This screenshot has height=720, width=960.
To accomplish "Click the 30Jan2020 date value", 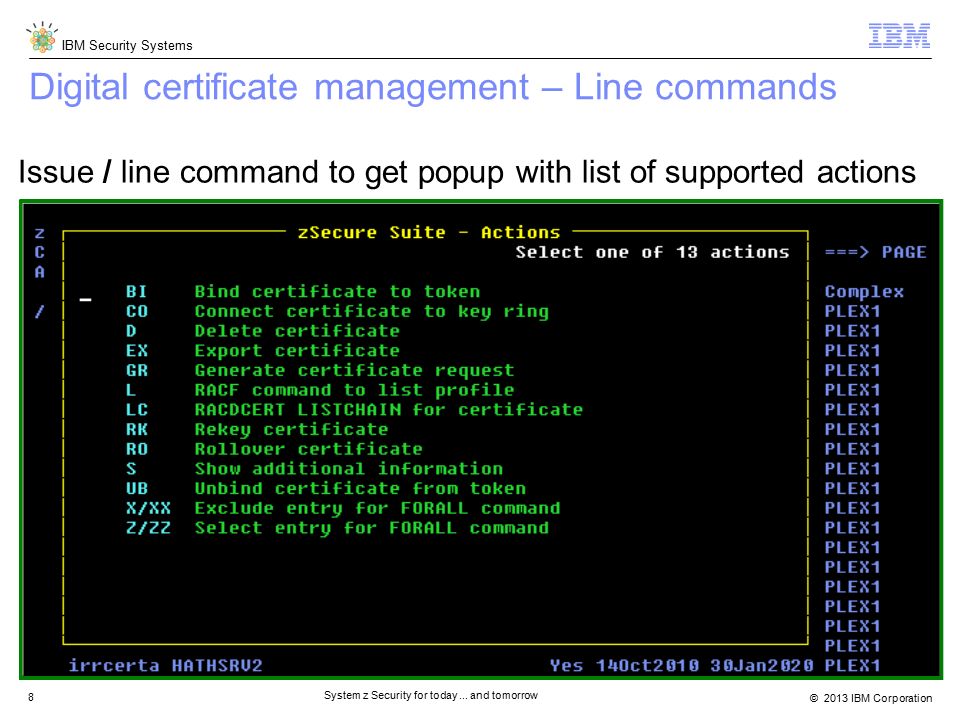I will 762,666.
